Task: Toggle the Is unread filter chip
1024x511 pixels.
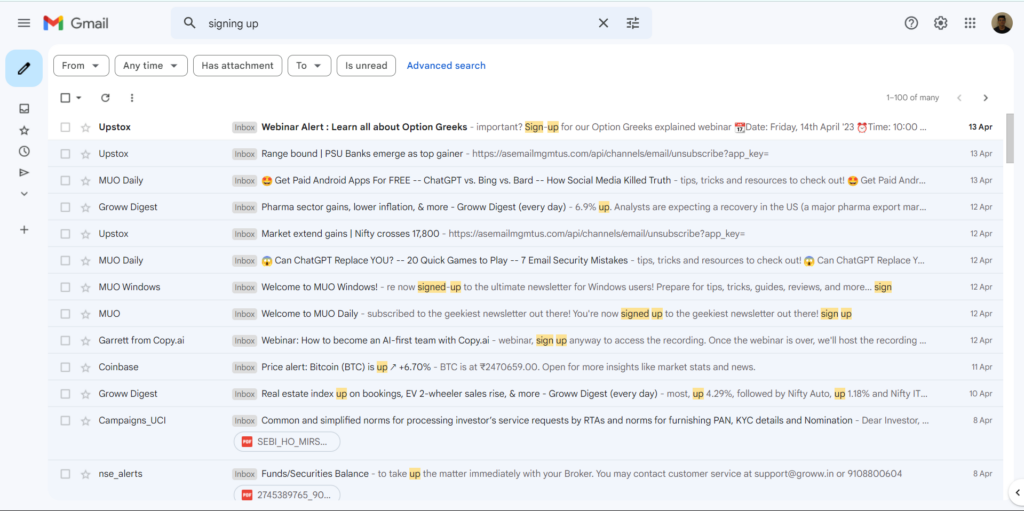Action: pos(366,66)
